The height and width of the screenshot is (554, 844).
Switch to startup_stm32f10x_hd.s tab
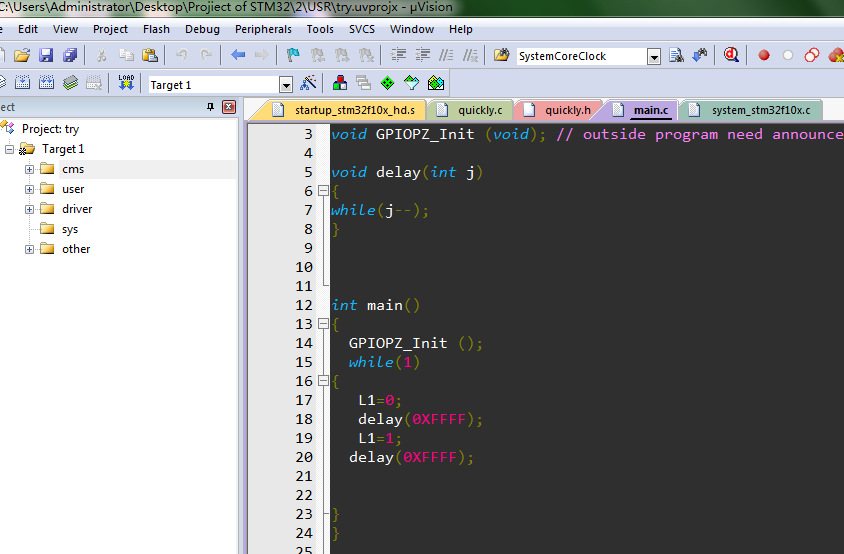pos(343,110)
